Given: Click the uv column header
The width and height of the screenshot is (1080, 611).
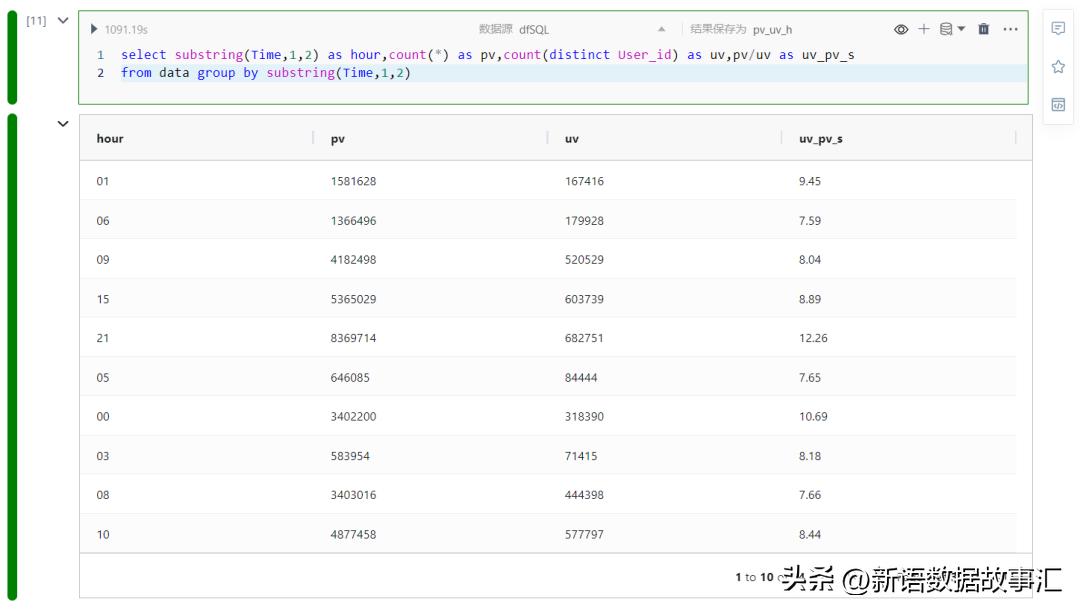Looking at the screenshot, I should [x=572, y=139].
